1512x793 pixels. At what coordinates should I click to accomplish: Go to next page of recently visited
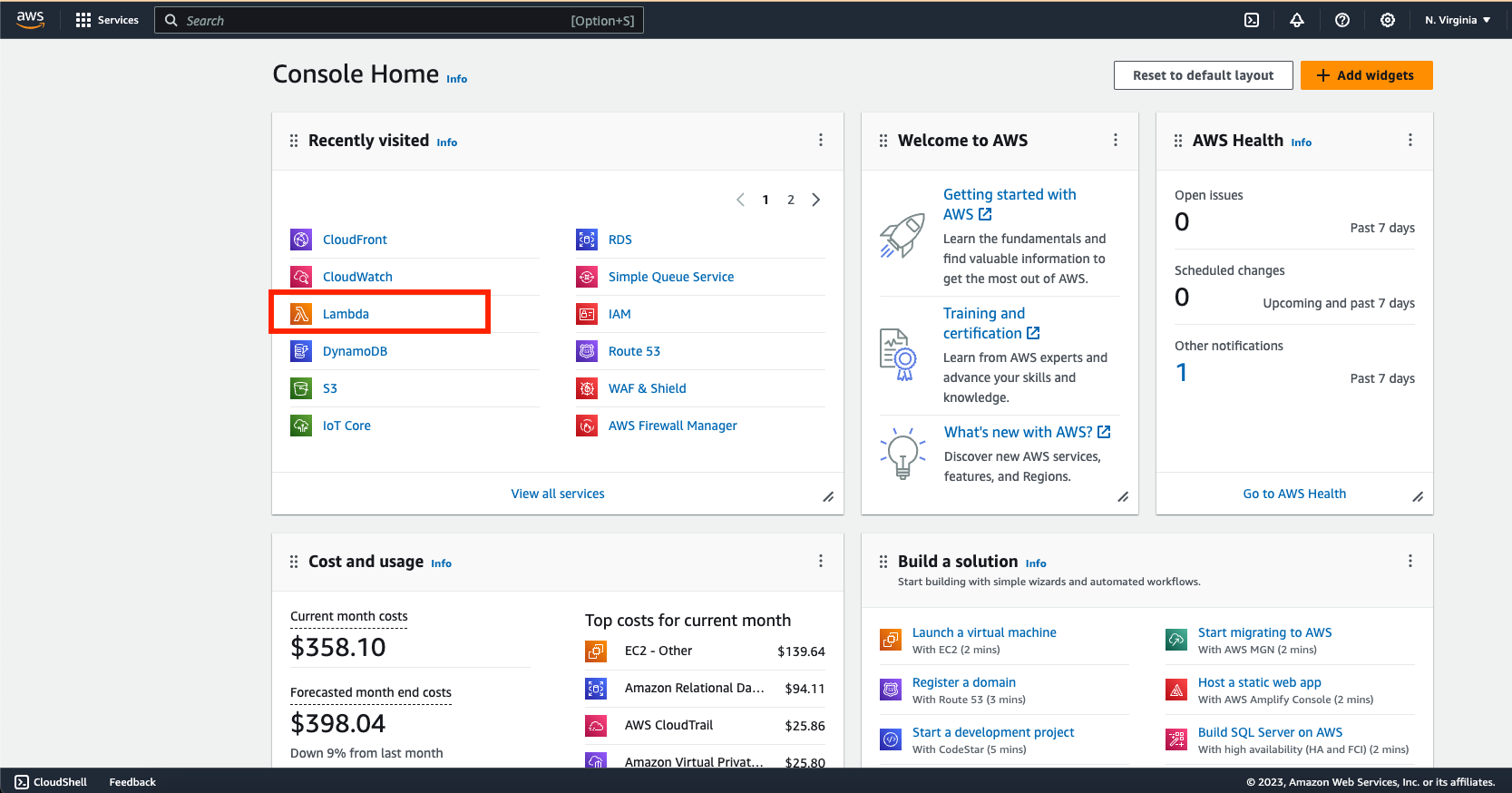click(x=816, y=200)
